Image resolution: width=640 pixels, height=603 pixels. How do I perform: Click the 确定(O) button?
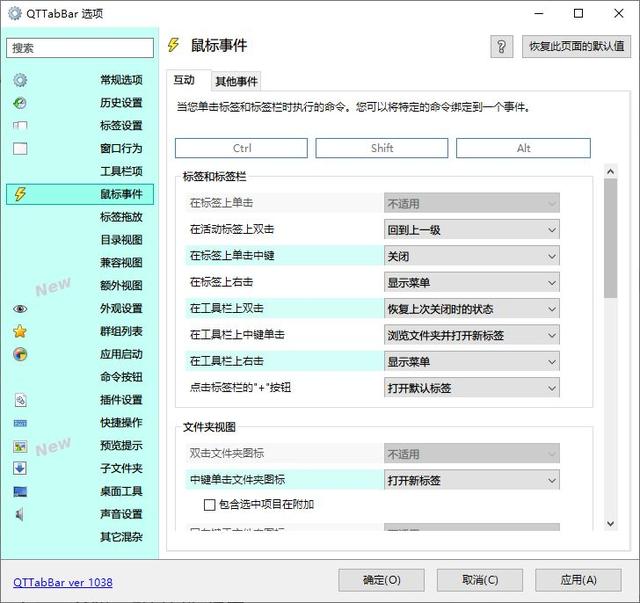(x=381, y=580)
